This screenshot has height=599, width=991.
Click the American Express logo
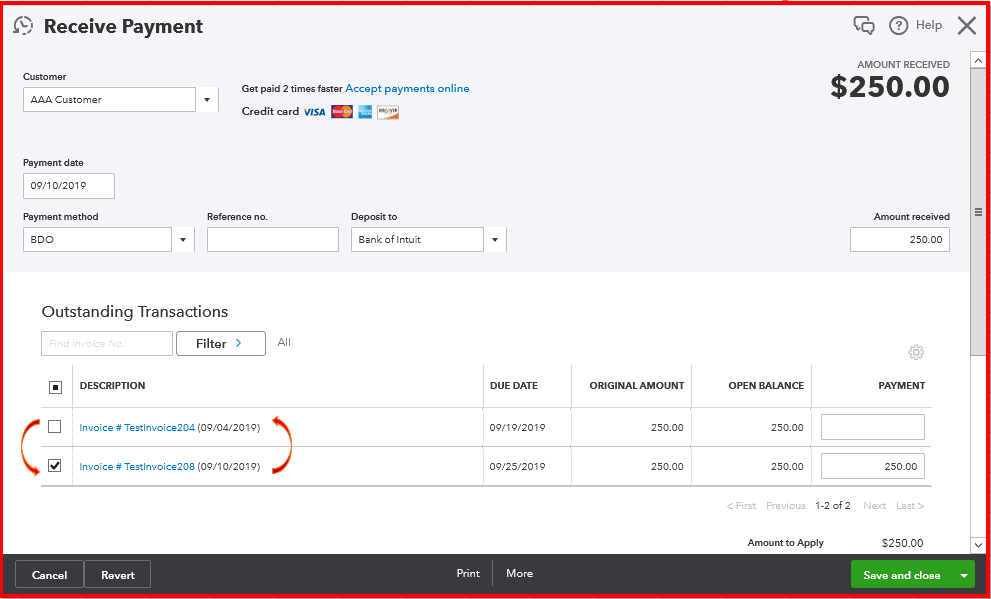[x=365, y=112]
